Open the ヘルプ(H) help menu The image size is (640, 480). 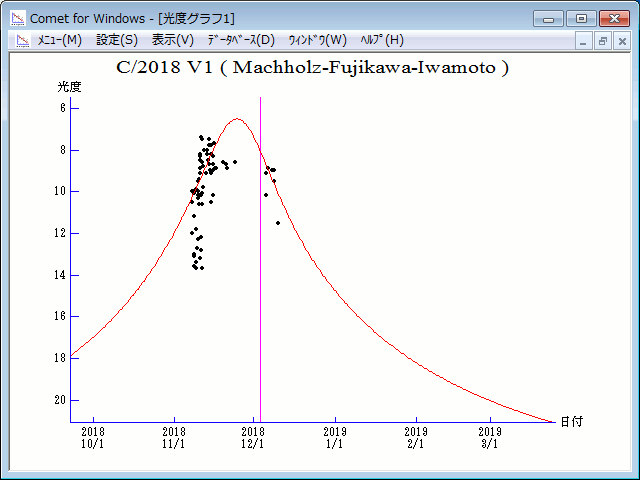point(381,40)
